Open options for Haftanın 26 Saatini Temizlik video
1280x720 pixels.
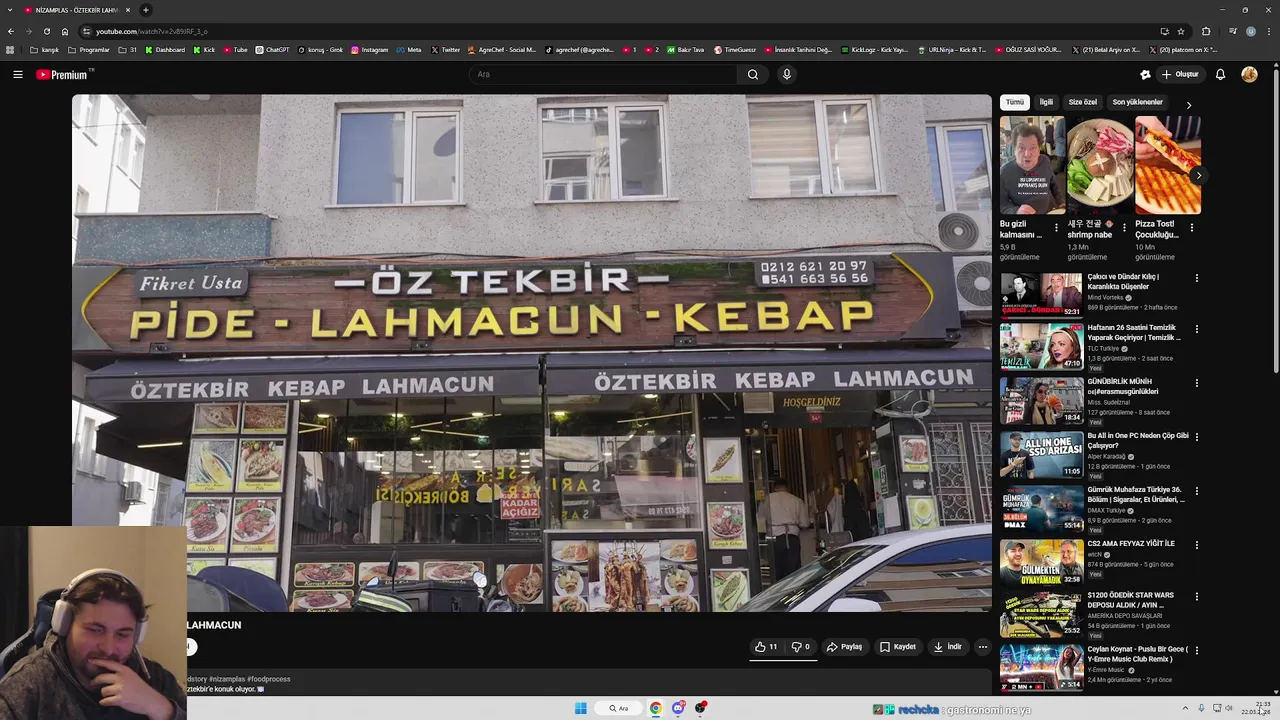tap(1196, 329)
